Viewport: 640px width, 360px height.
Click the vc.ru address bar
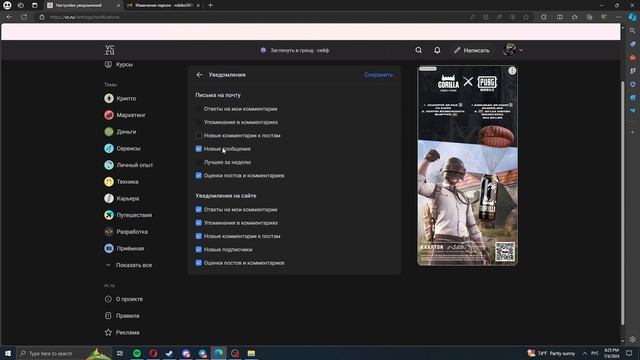253,17
